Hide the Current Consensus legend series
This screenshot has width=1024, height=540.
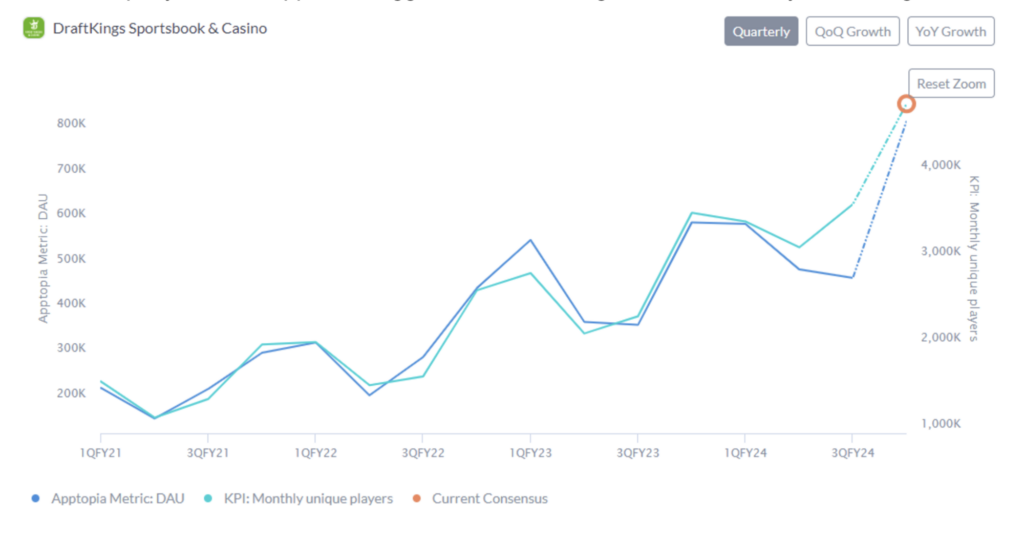(x=489, y=498)
